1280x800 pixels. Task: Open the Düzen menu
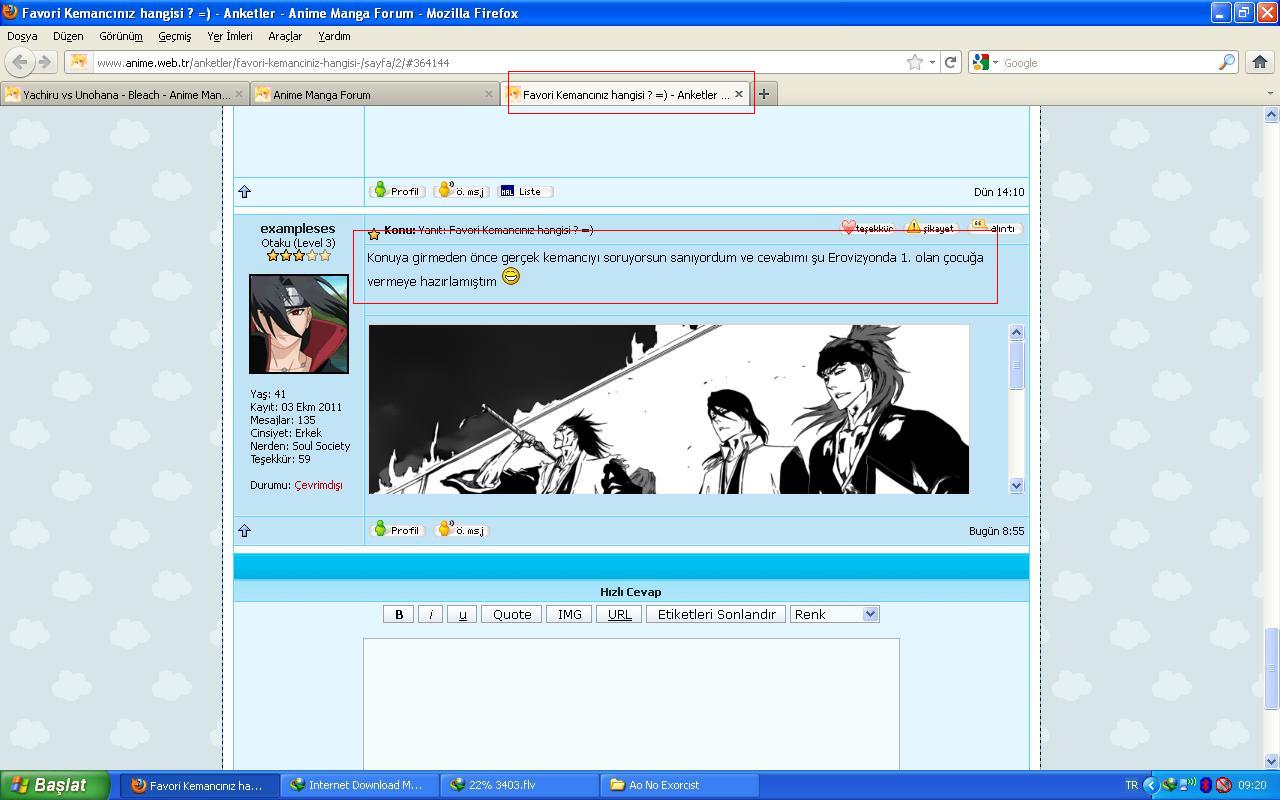[x=68, y=36]
